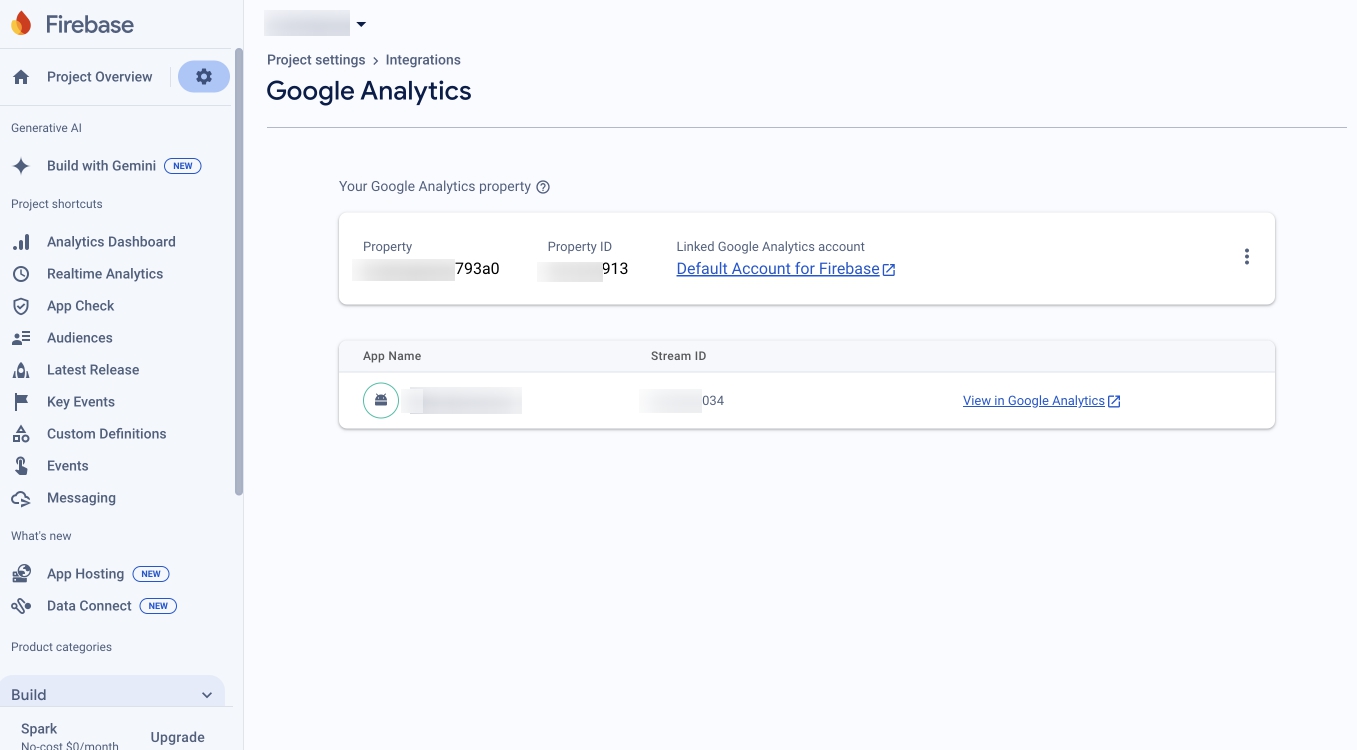Screen dimensions: 1357x750
Task: Go to Messaging in the sidebar
Action: pyautogui.click(x=81, y=498)
